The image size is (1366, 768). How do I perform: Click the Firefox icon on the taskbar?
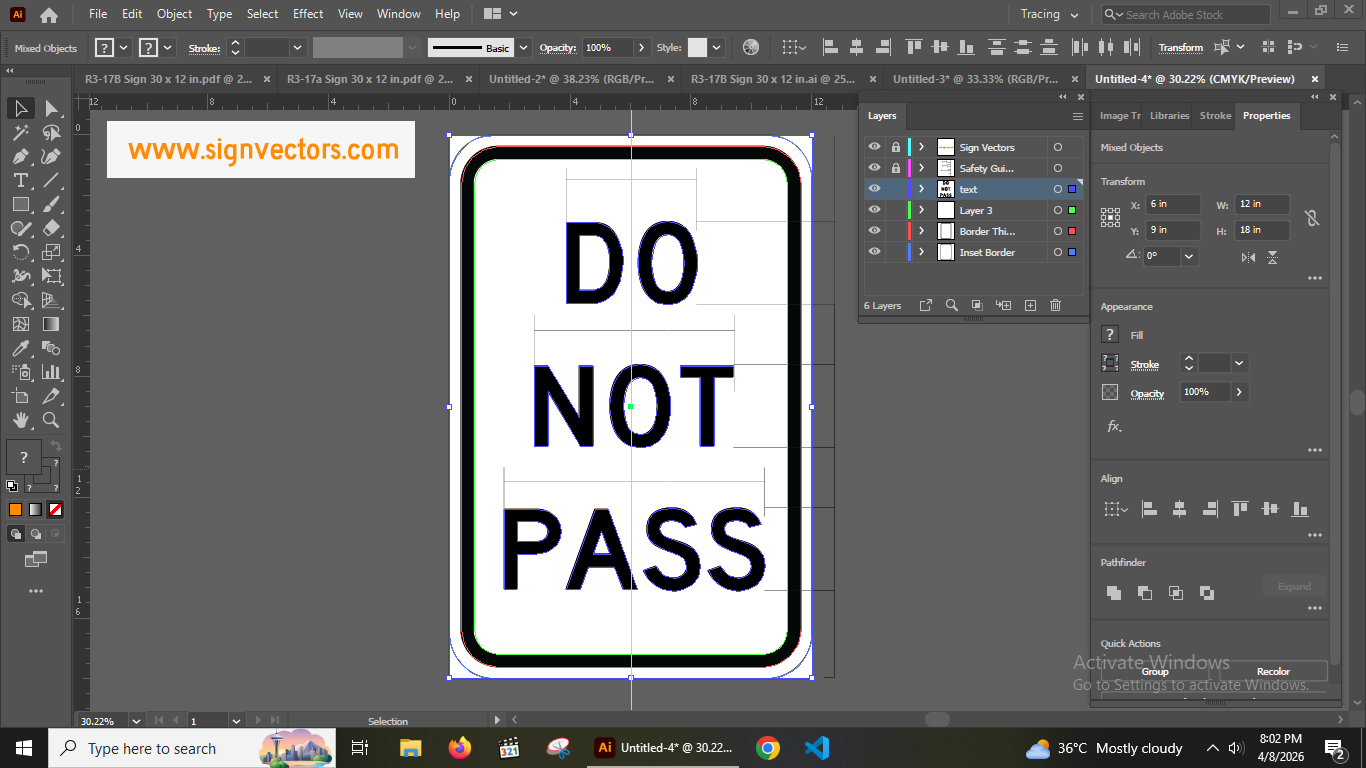pyautogui.click(x=459, y=748)
